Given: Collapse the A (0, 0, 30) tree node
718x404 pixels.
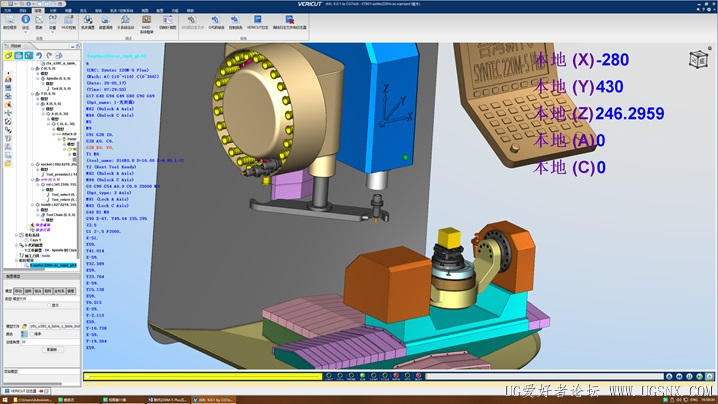Looking at the screenshot, I should pos(43,114).
